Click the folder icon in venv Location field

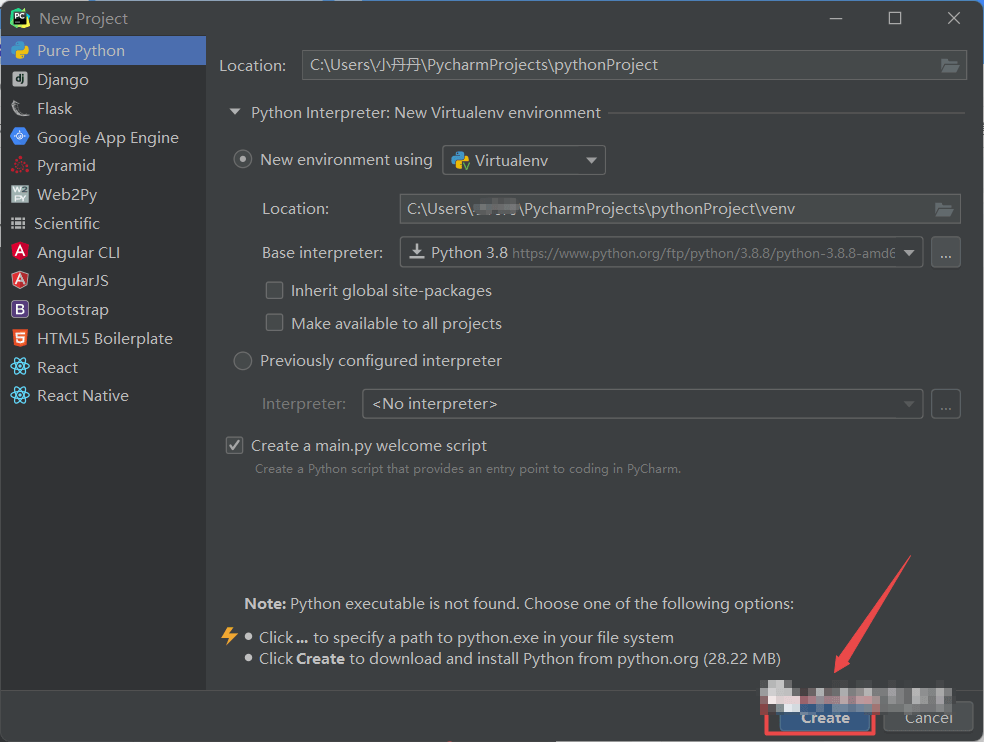click(x=943, y=209)
